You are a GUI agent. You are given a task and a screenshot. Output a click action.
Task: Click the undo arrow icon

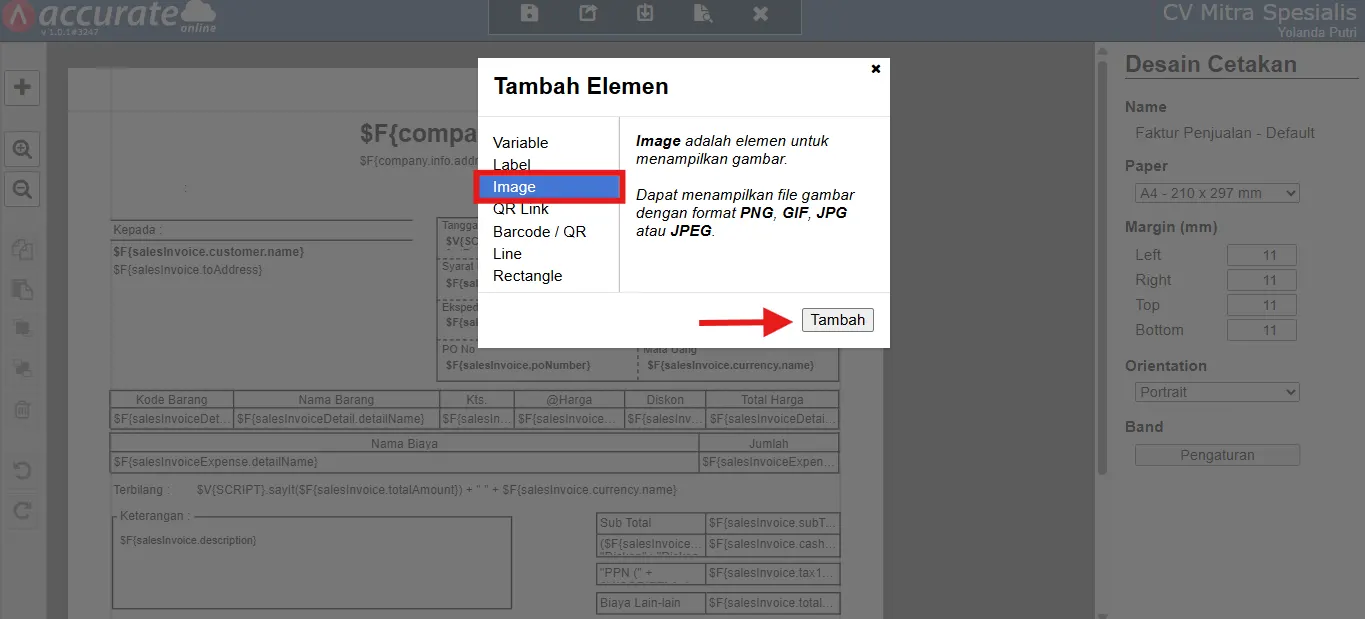click(x=22, y=470)
